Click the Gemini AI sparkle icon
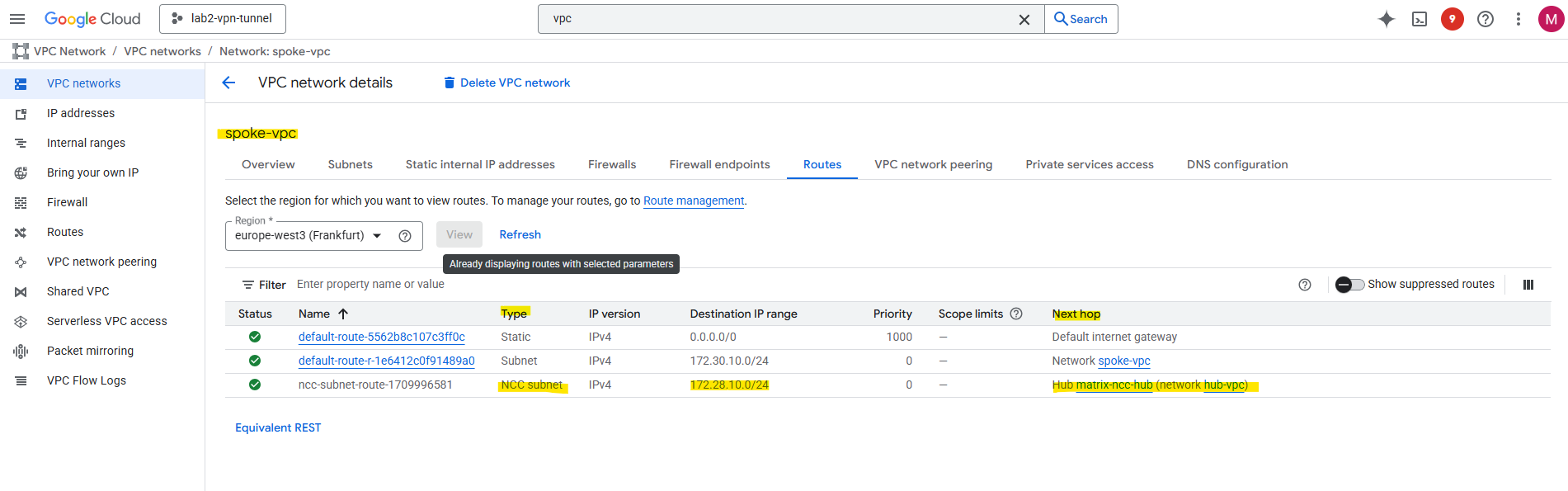The height and width of the screenshot is (491, 1568). tap(1387, 19)
